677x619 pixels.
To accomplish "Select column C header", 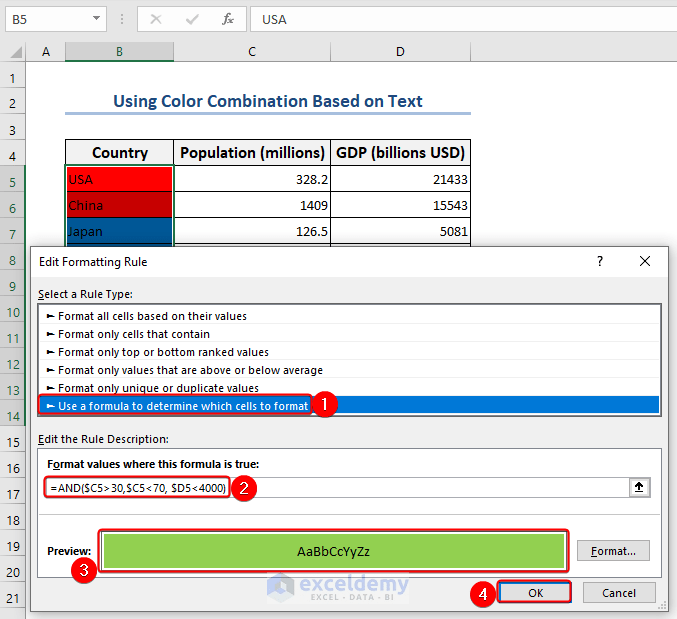I will click(252, 52).
